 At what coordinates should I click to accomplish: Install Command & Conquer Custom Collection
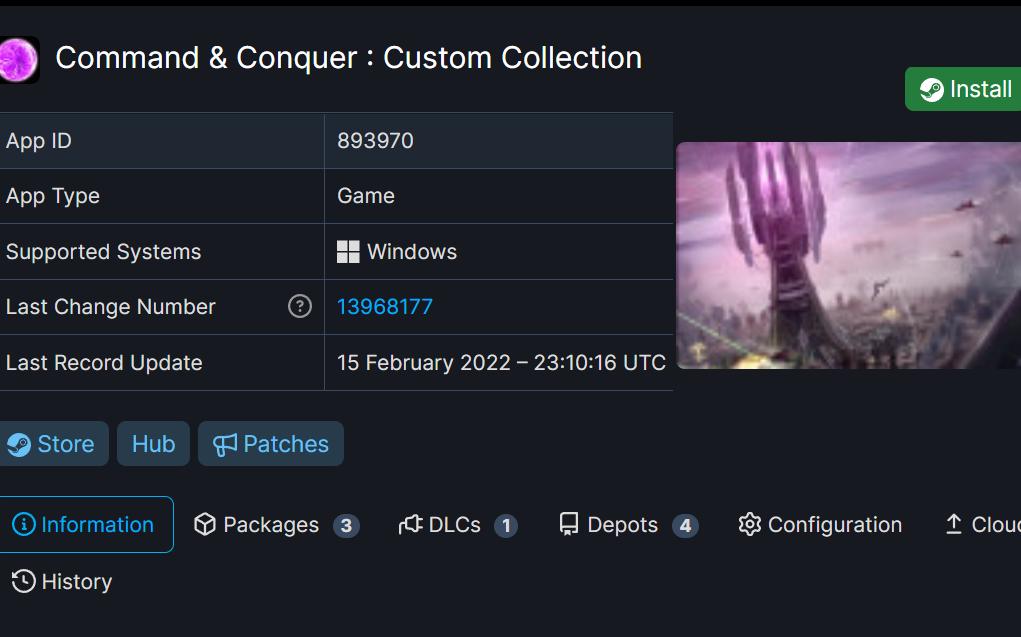tap(970, 89)
